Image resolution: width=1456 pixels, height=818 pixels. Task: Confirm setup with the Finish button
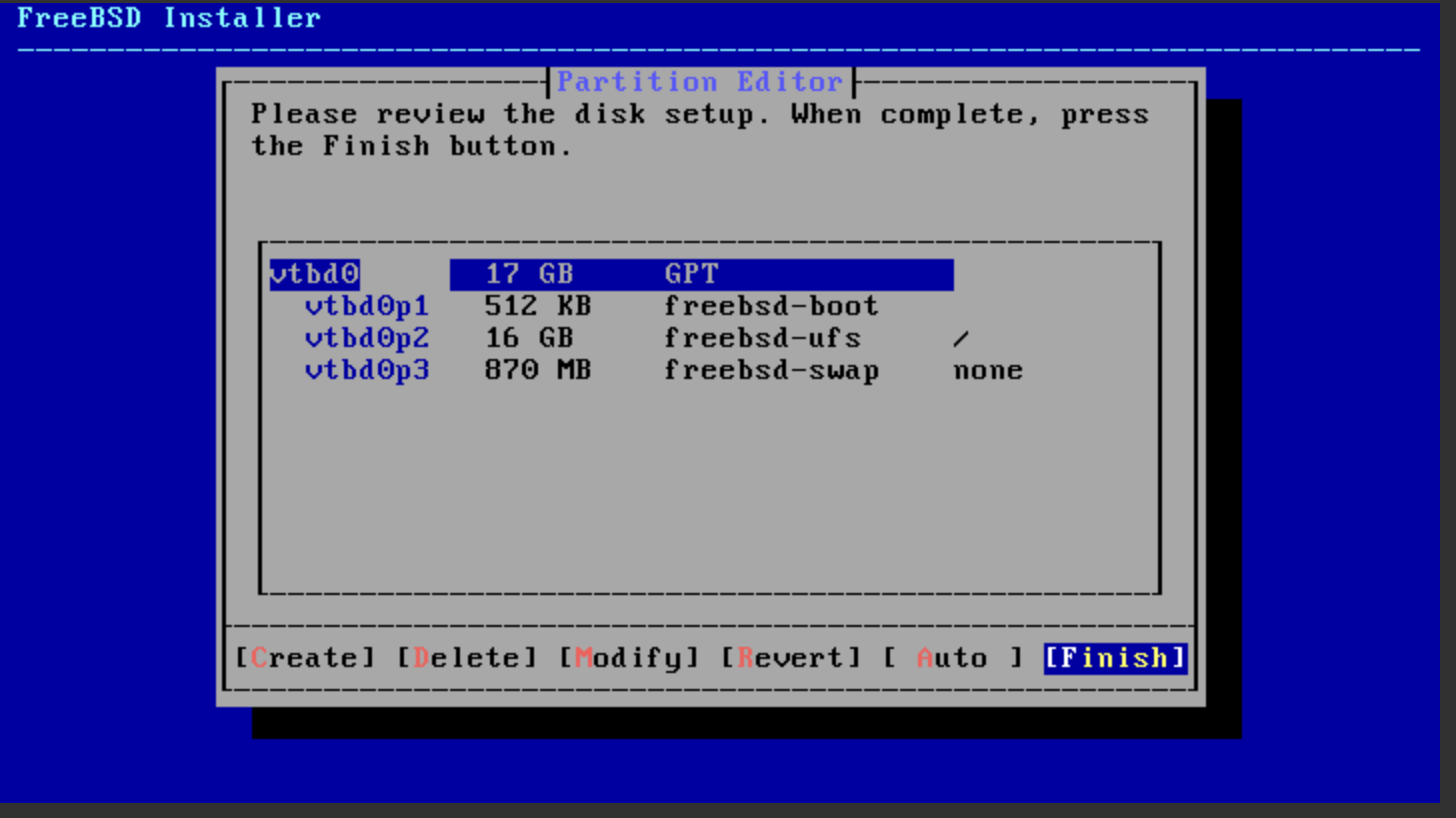1115,658
